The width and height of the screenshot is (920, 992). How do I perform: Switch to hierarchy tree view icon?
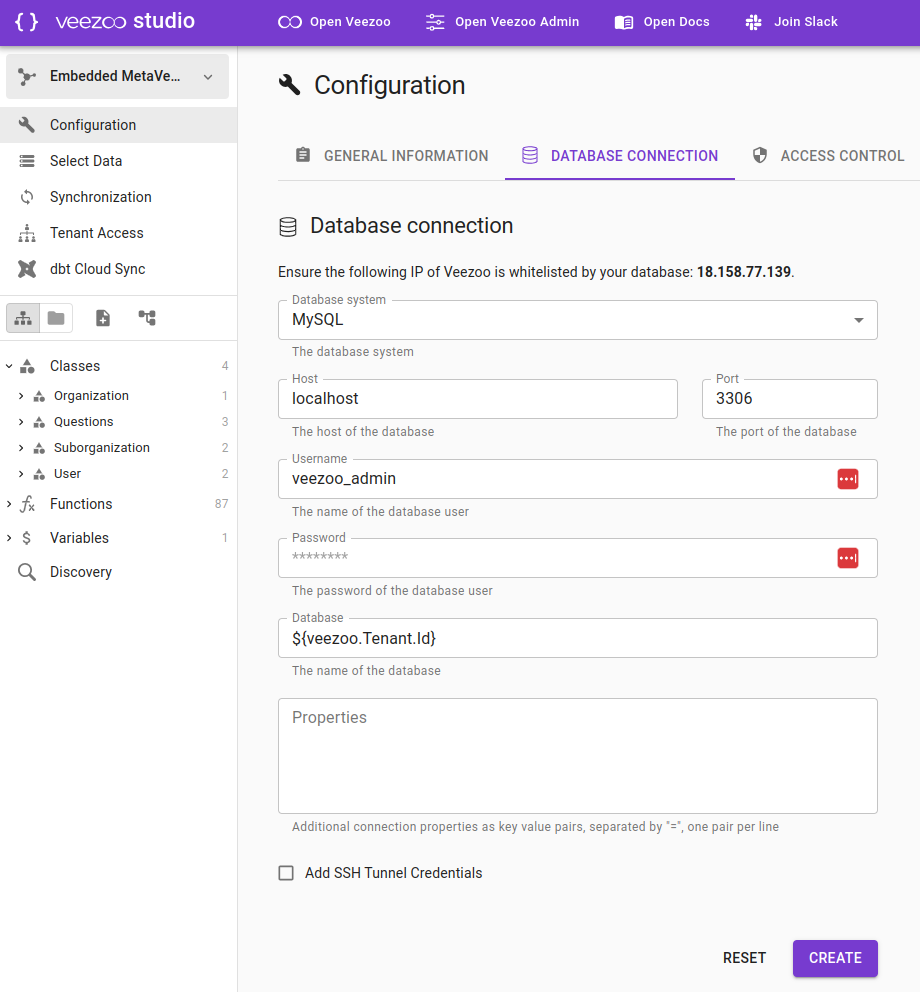[23, 318]
